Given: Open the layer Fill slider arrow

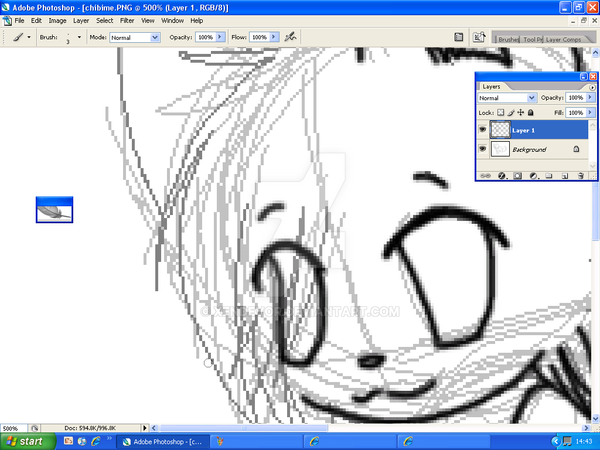Looking at the screenshot, I should pyautogui.click(x=590, y=112).
